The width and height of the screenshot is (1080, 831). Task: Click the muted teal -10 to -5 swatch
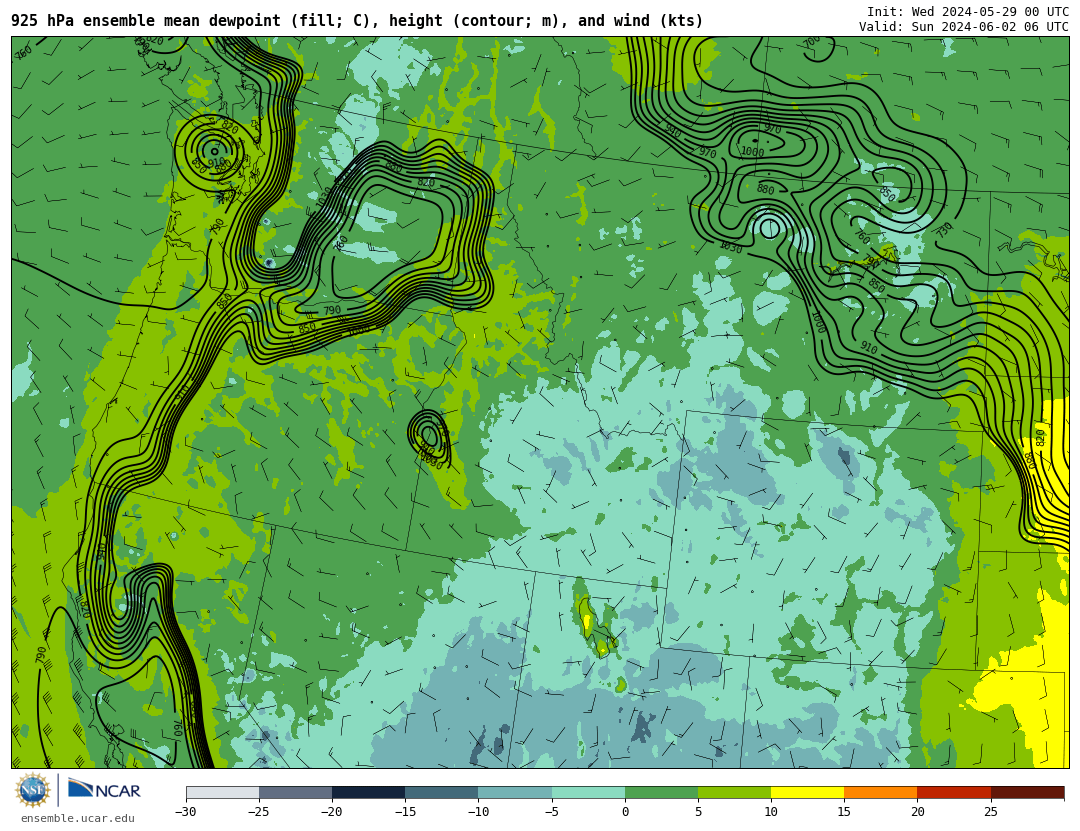[515, 792]
